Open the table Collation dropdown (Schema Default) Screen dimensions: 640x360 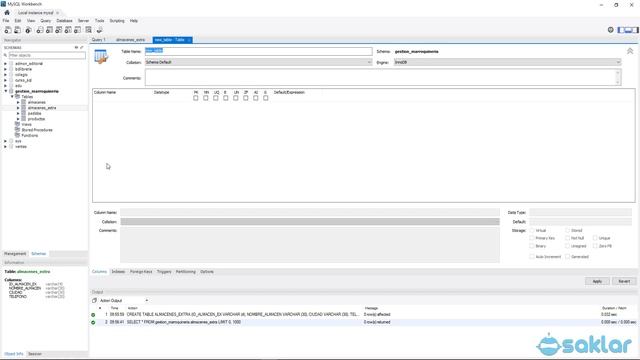258,62
